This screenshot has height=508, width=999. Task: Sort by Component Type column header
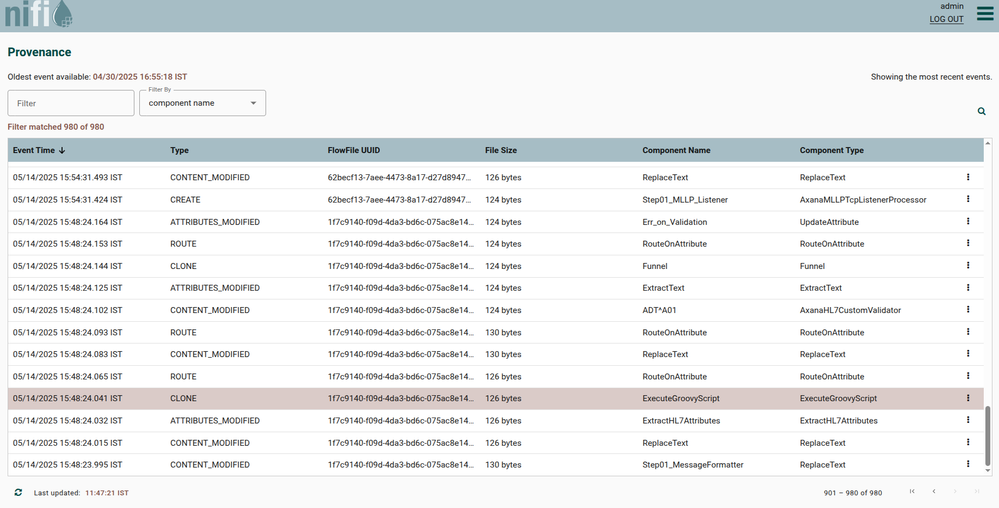coord(832,151)
